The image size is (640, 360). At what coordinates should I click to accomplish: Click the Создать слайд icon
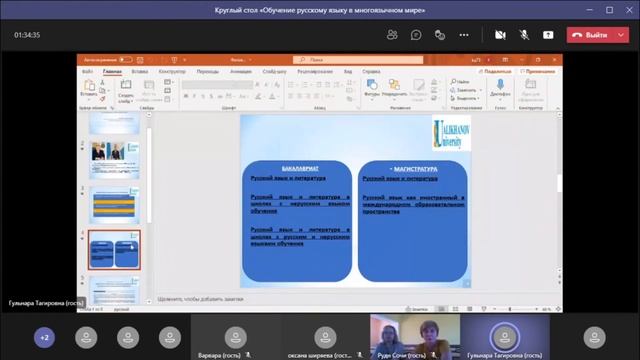pos(126,85)
